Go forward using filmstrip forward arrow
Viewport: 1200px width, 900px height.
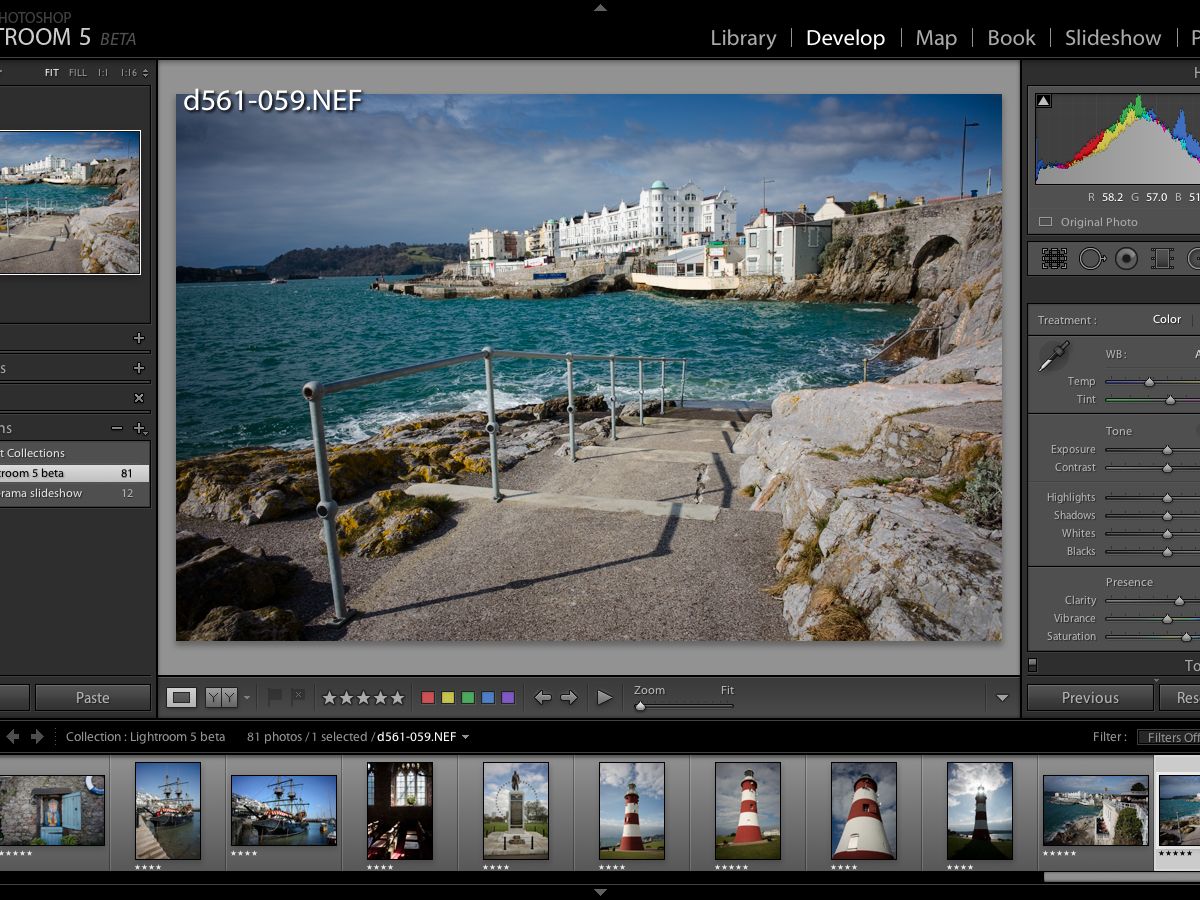click(37, 737)
